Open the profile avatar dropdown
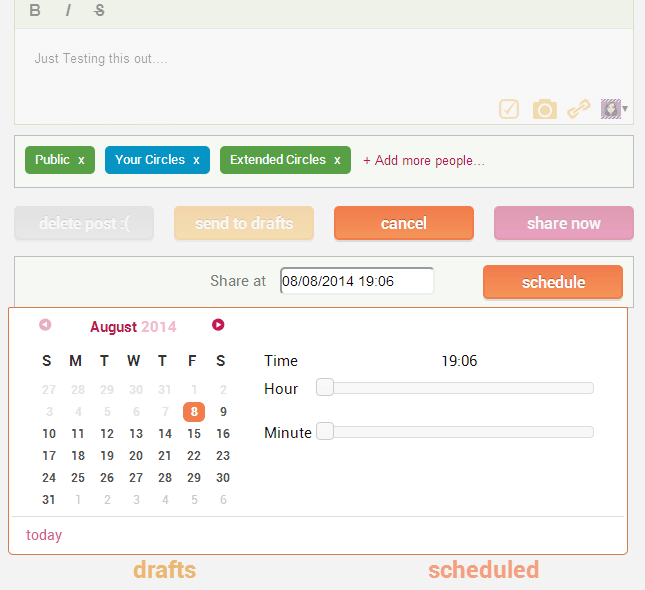The height and width of the screenshot is (590, 645). 614,109
